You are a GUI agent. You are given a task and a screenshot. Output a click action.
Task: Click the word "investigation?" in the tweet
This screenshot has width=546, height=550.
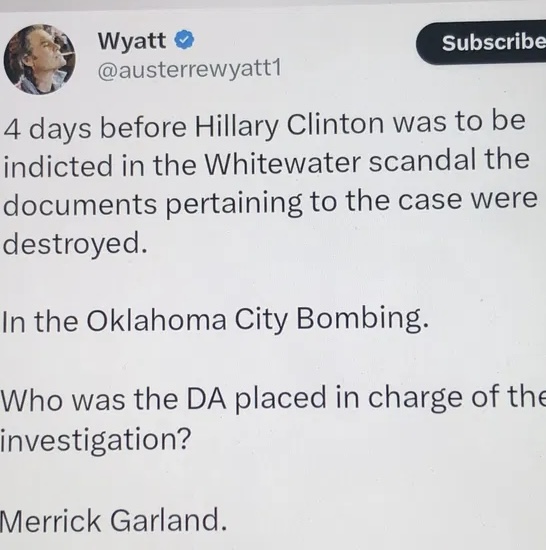click(96, 439)
